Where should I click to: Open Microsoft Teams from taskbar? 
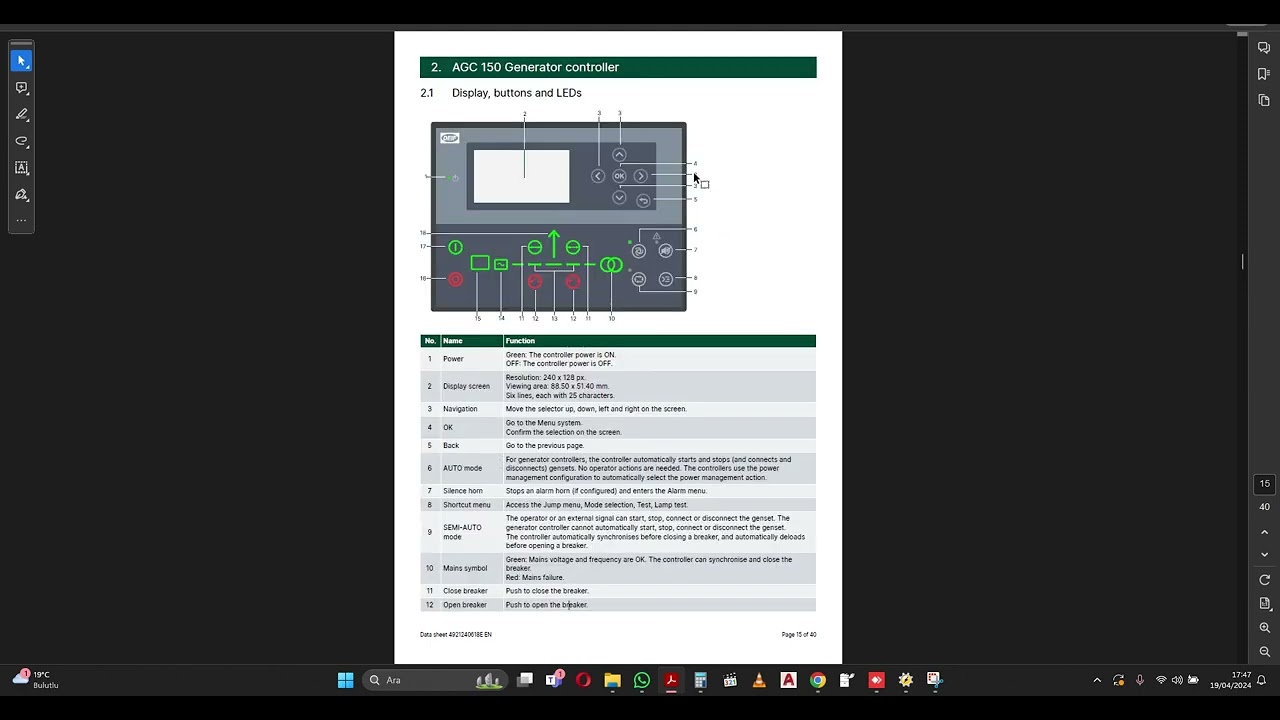pos(554,680)
